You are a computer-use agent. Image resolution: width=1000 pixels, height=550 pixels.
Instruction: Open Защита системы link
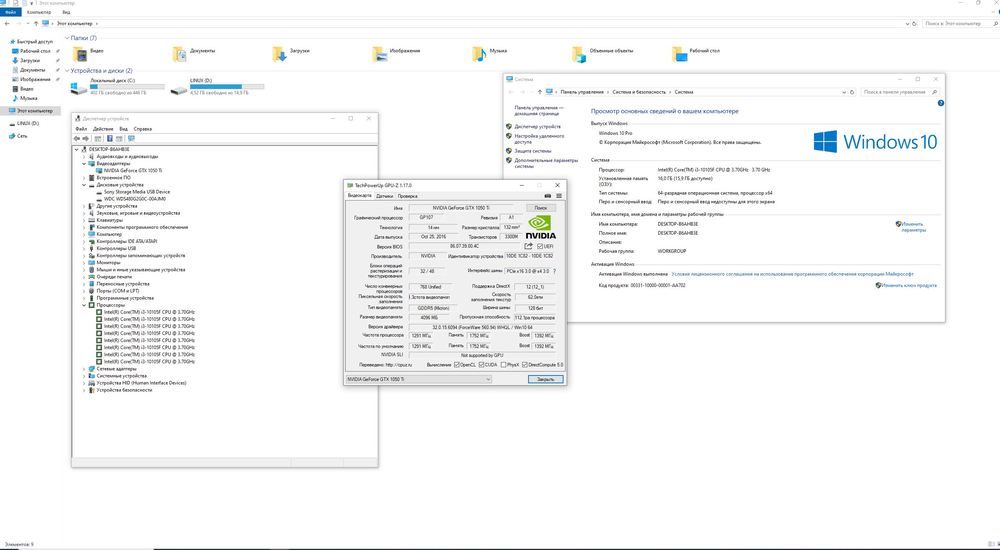tap(533, 151)
